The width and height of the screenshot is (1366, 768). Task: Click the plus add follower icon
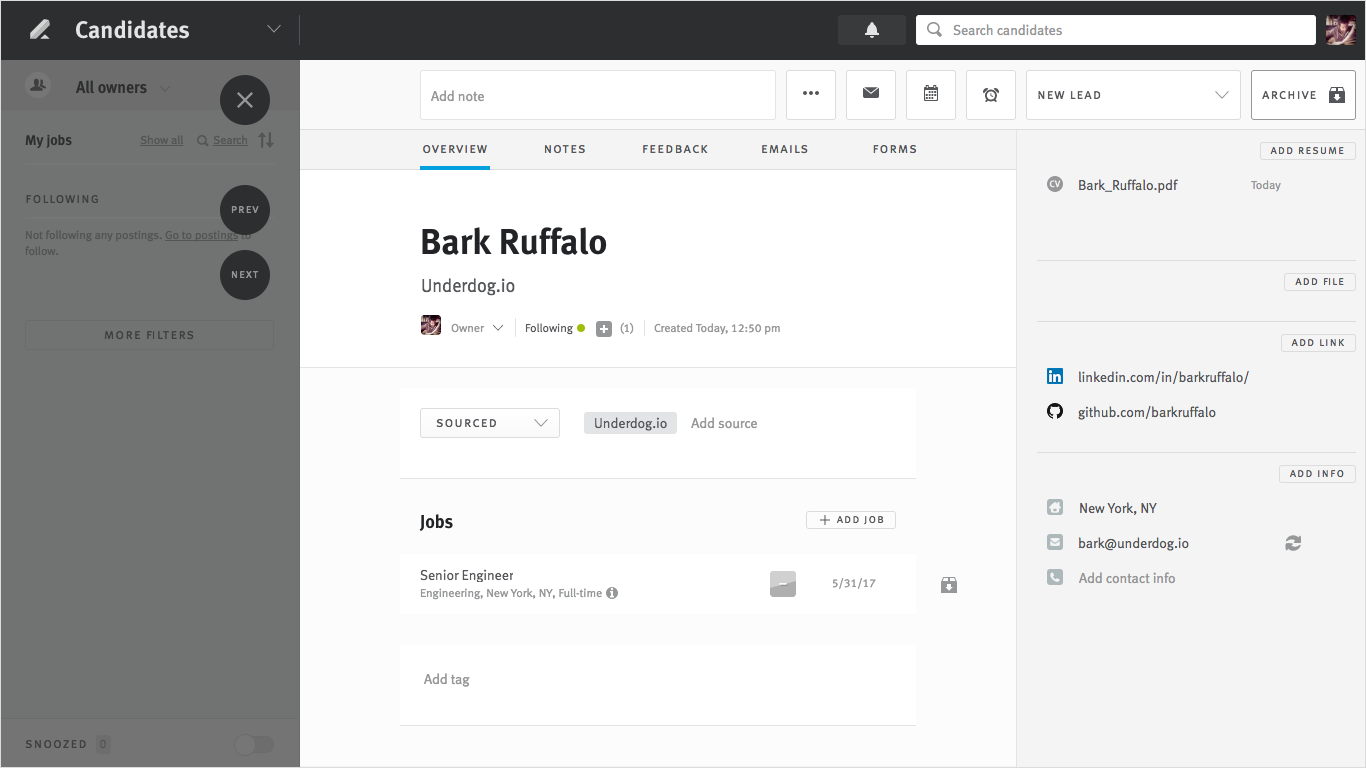[x=604, y=329]
